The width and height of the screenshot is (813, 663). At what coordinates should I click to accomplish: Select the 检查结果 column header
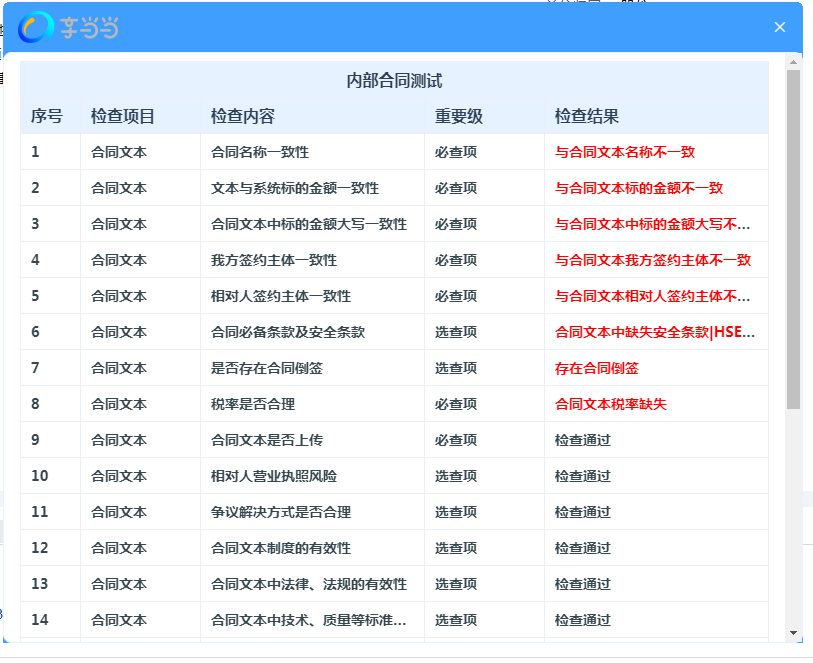587,116
